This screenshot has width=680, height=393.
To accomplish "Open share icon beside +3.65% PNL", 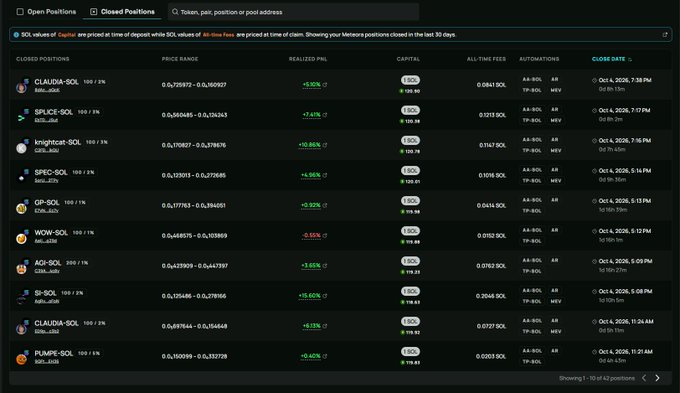I will coord(325,265).
